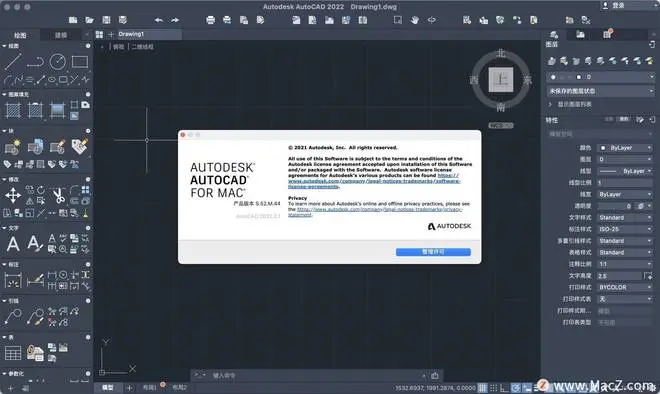This screenshot has height=394, width=660.
Task: Click the Define Attributes tag icon
Action: [x=8, y=165]
